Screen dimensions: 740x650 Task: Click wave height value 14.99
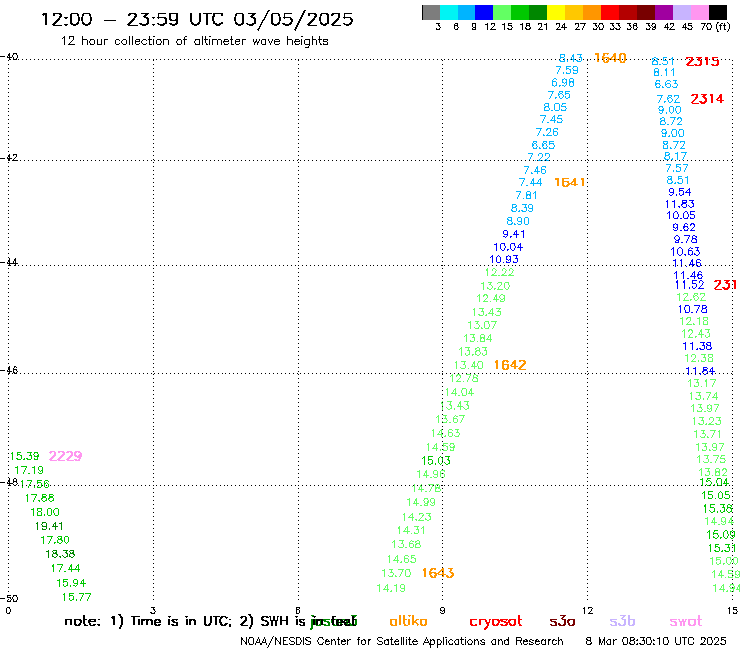(x=421, y=502)
